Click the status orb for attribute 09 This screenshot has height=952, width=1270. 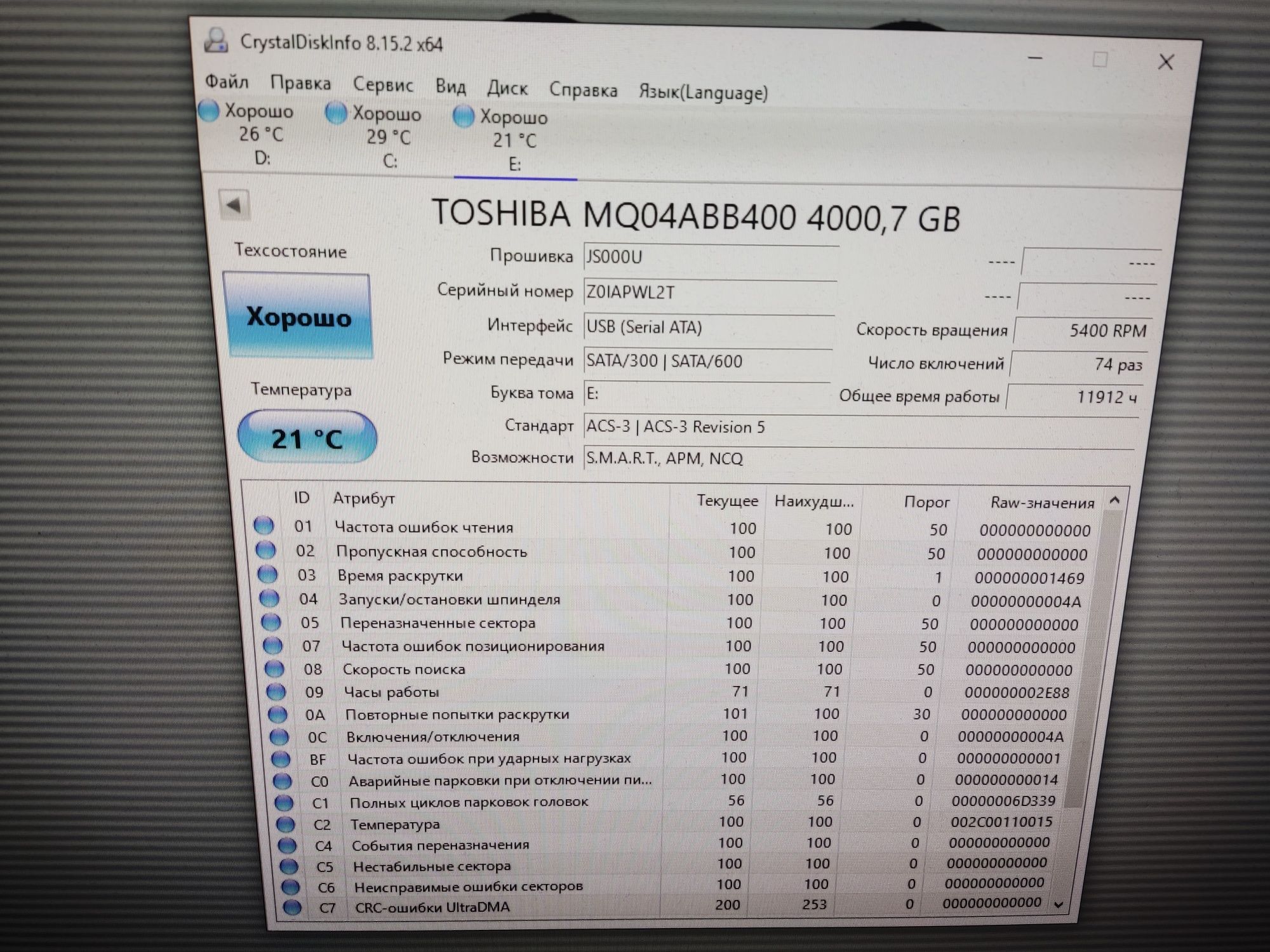[276, 691]
